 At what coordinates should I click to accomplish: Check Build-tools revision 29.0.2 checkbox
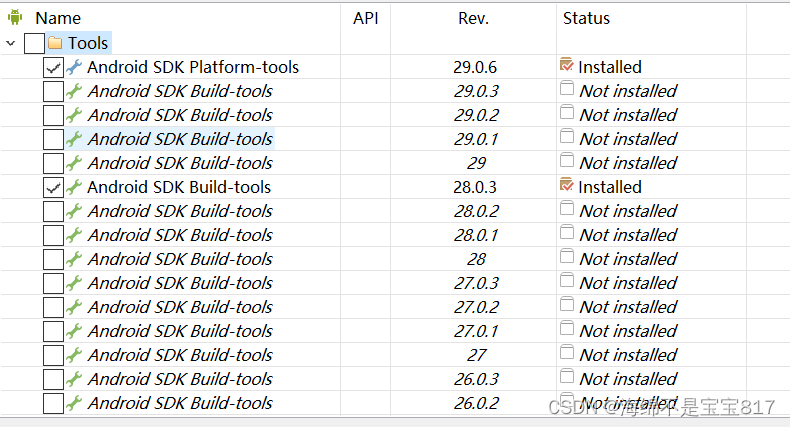coord(53,115)
